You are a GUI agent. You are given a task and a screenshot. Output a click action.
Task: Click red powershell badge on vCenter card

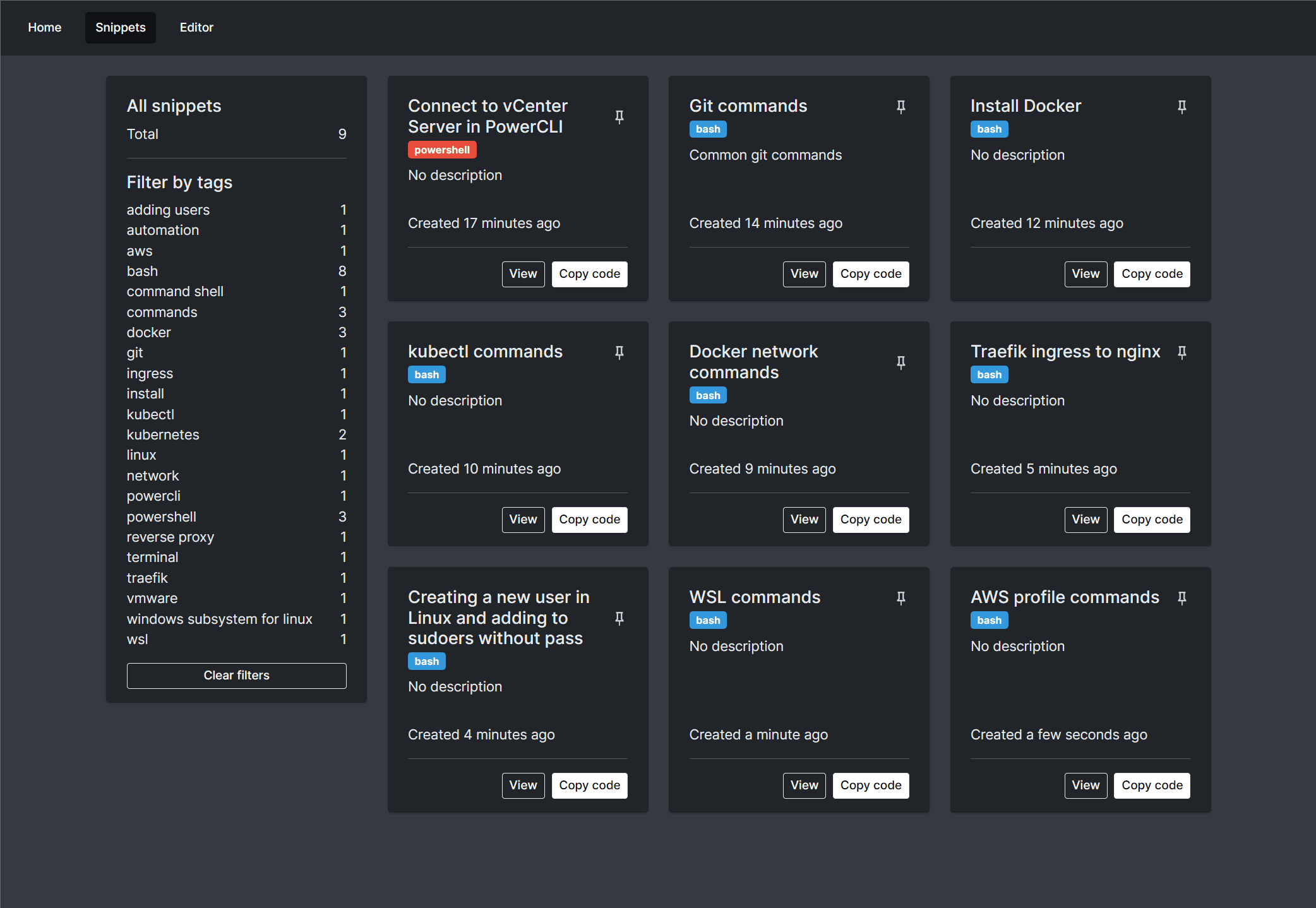(x=441, y=150)
